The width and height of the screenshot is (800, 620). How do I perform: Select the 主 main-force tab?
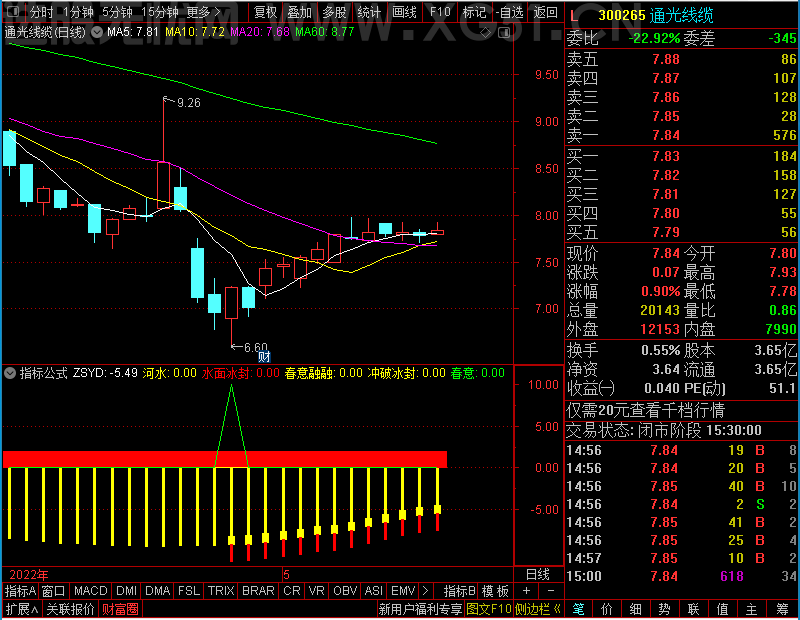[752, 609]
